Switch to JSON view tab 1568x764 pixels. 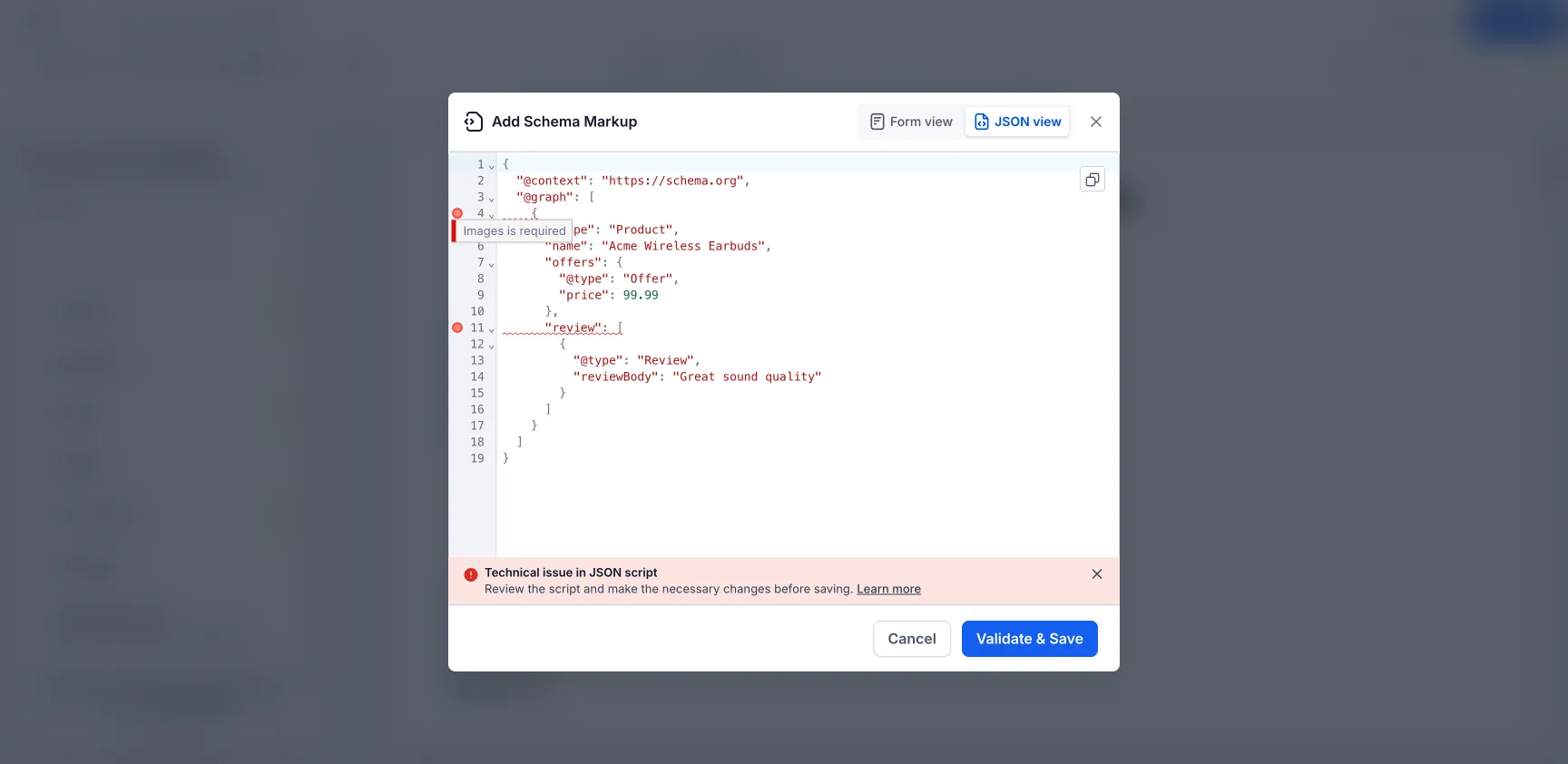click(1017, 122)
